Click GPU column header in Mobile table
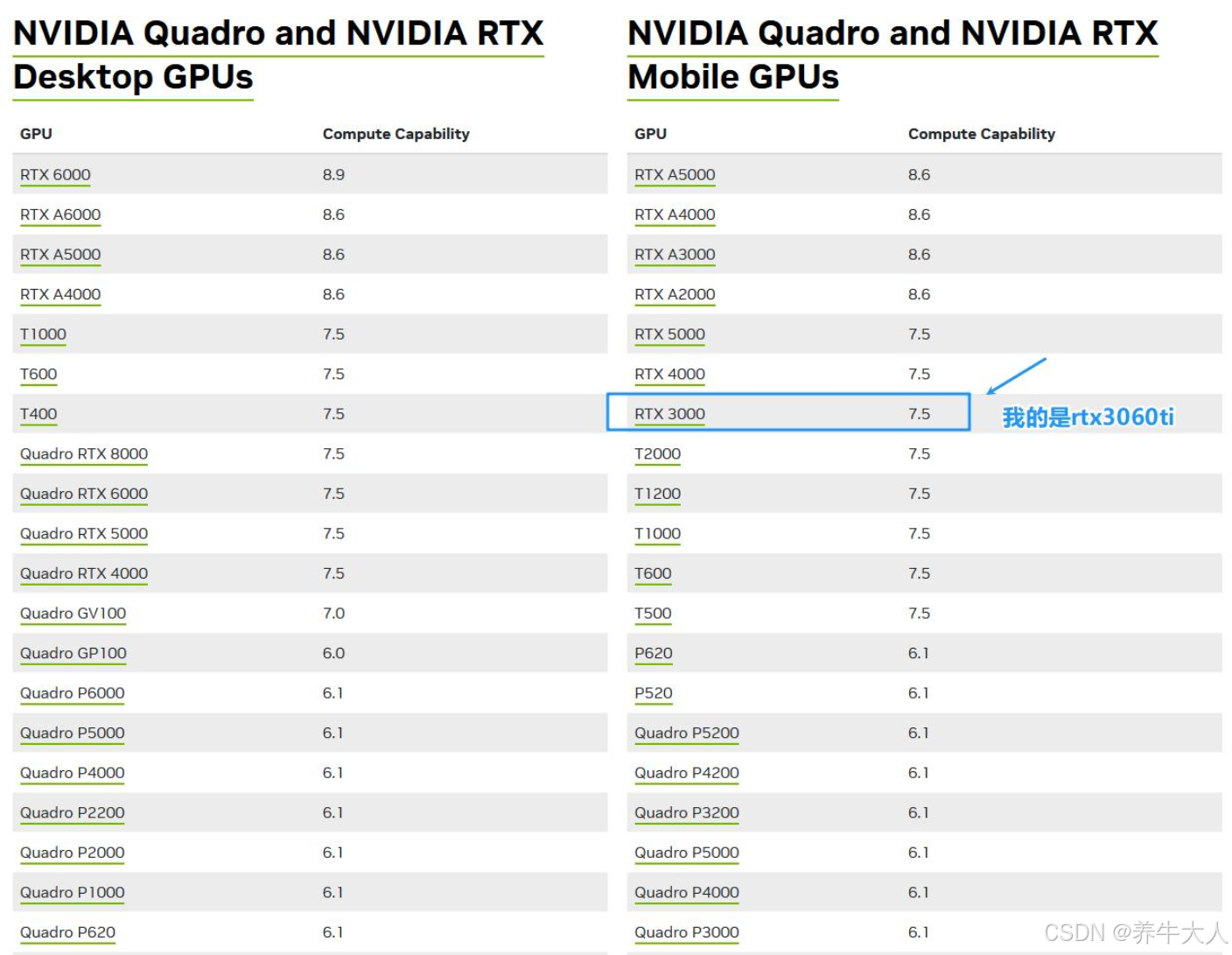1232x955 pixels. coord(650,133)
